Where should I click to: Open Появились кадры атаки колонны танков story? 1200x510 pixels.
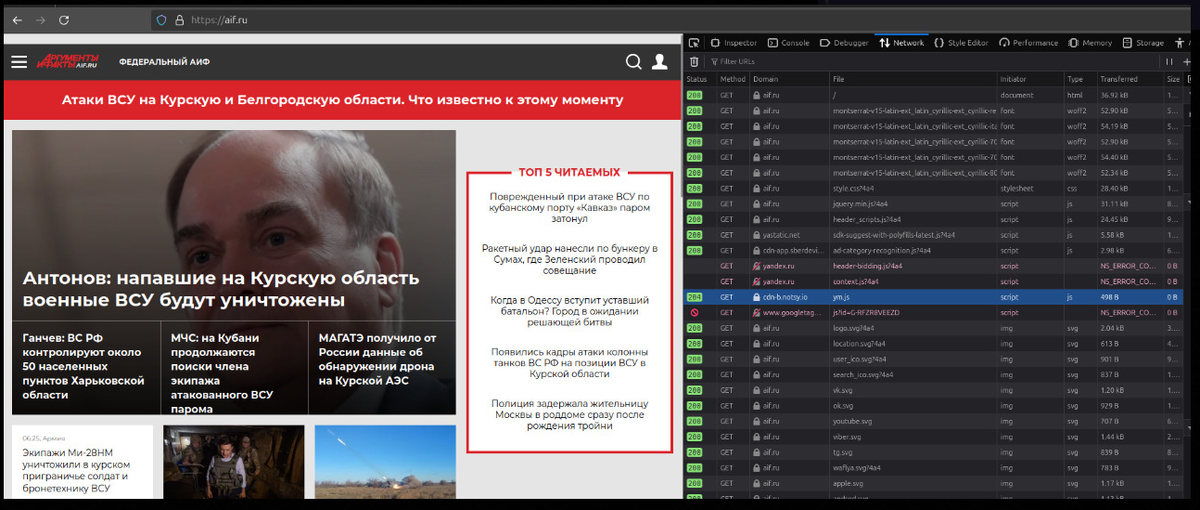pyautogui.click(x=570, y=362)
